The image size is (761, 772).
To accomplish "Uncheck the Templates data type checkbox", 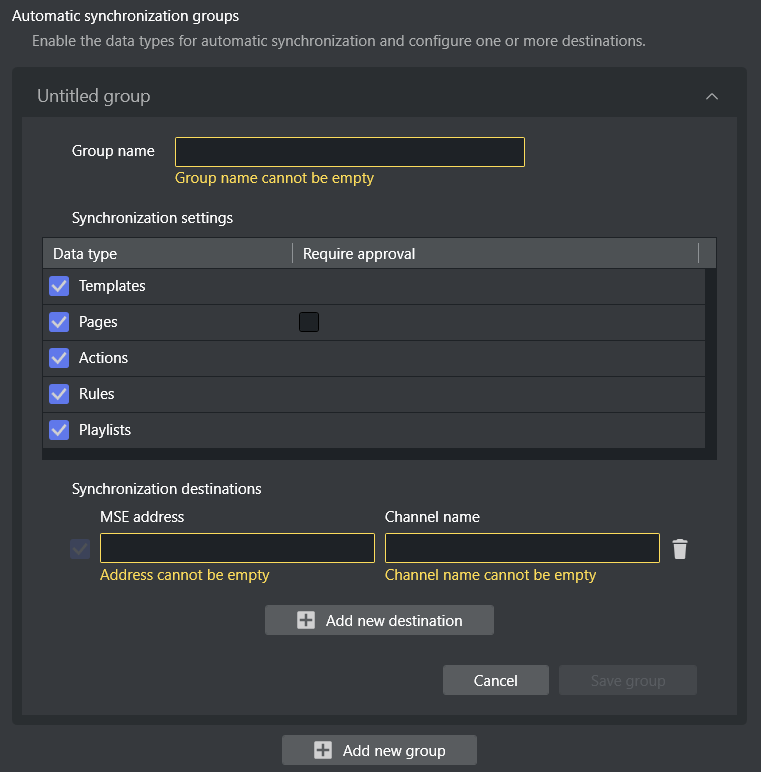I will 59,286.
